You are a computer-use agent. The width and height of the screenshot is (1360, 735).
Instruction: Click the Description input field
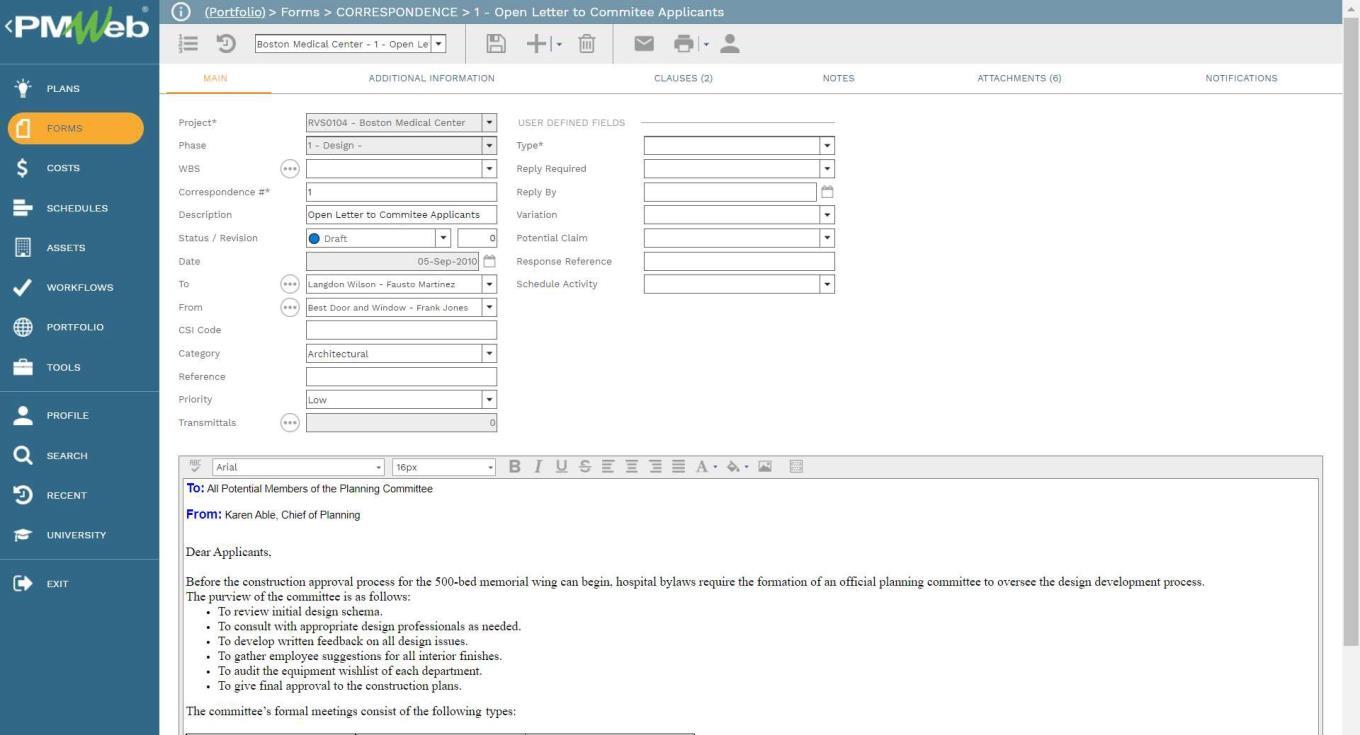click(x=401, y=215)
